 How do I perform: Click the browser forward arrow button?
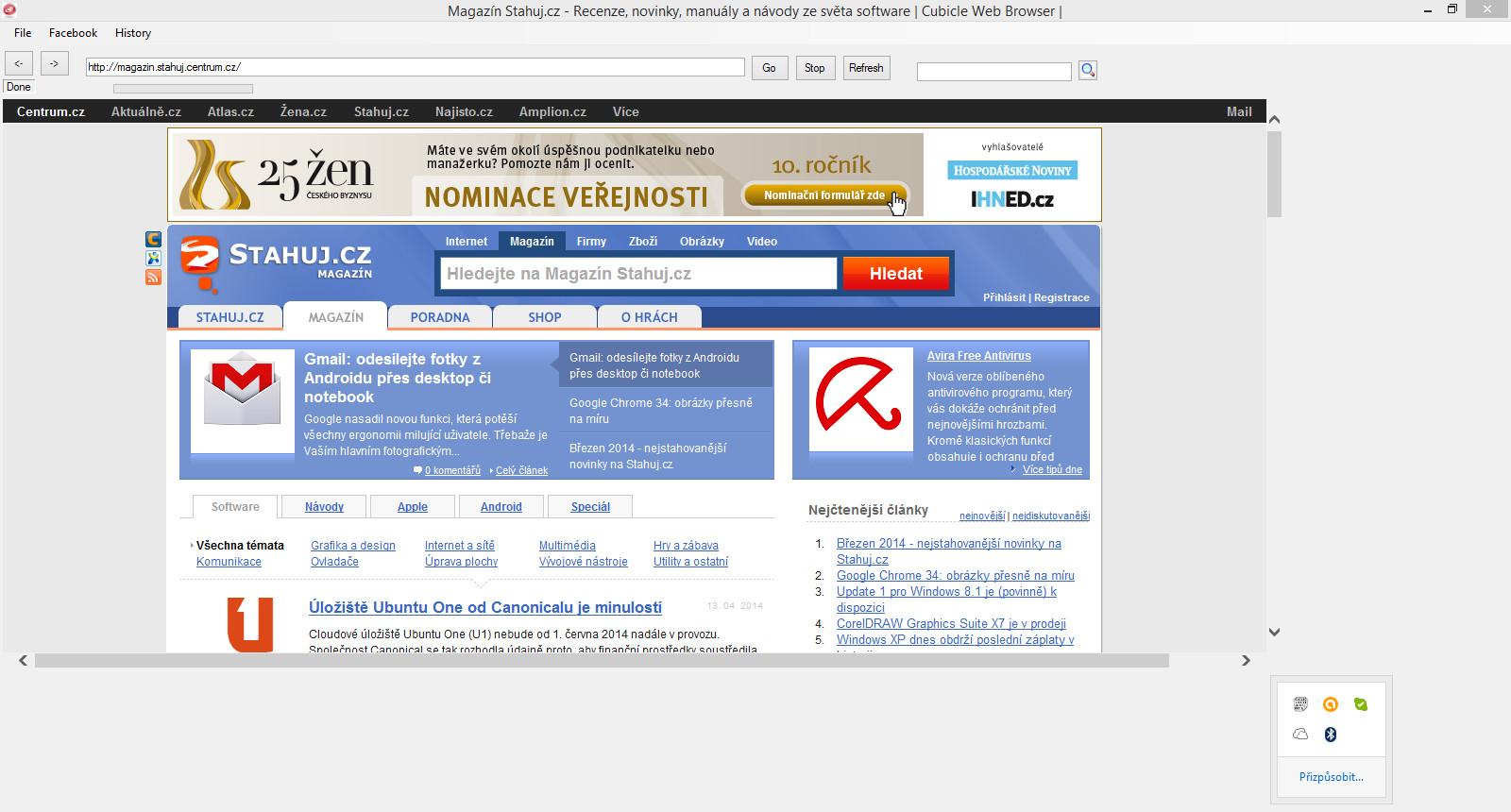coord(55,63)
